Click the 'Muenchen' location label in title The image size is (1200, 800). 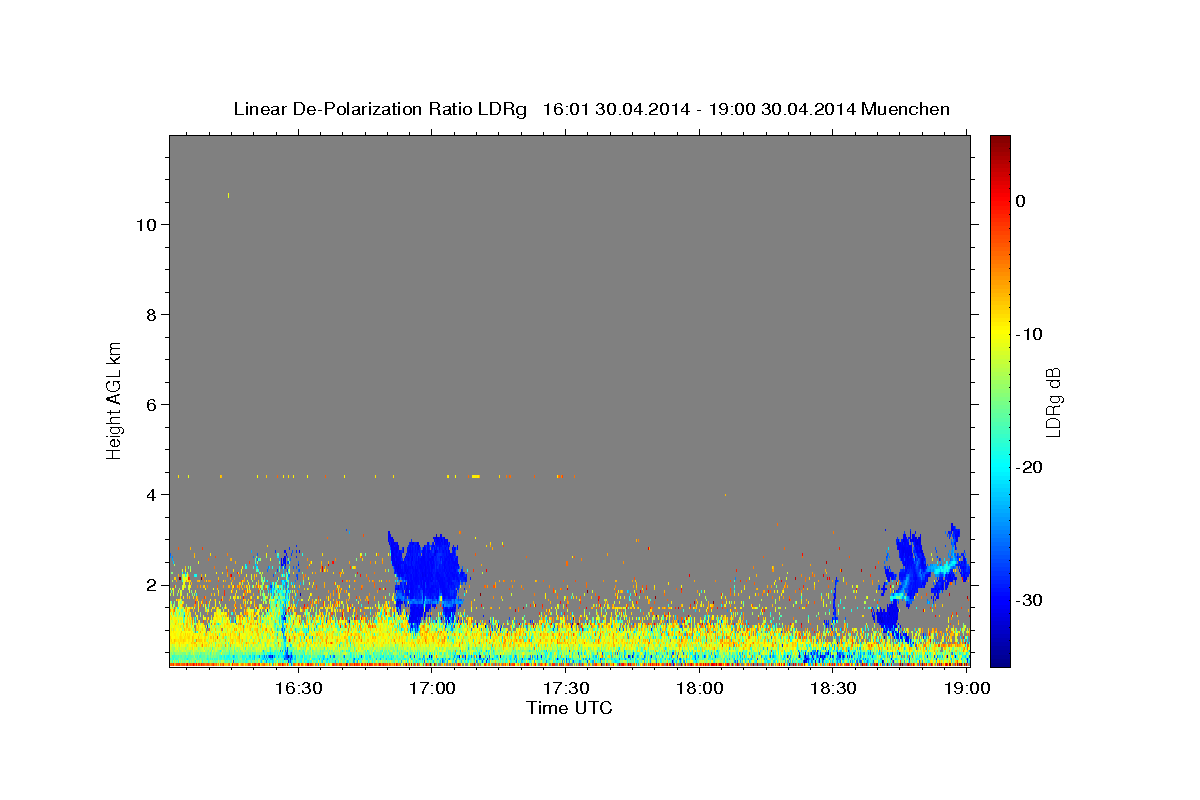click(906, 109)
